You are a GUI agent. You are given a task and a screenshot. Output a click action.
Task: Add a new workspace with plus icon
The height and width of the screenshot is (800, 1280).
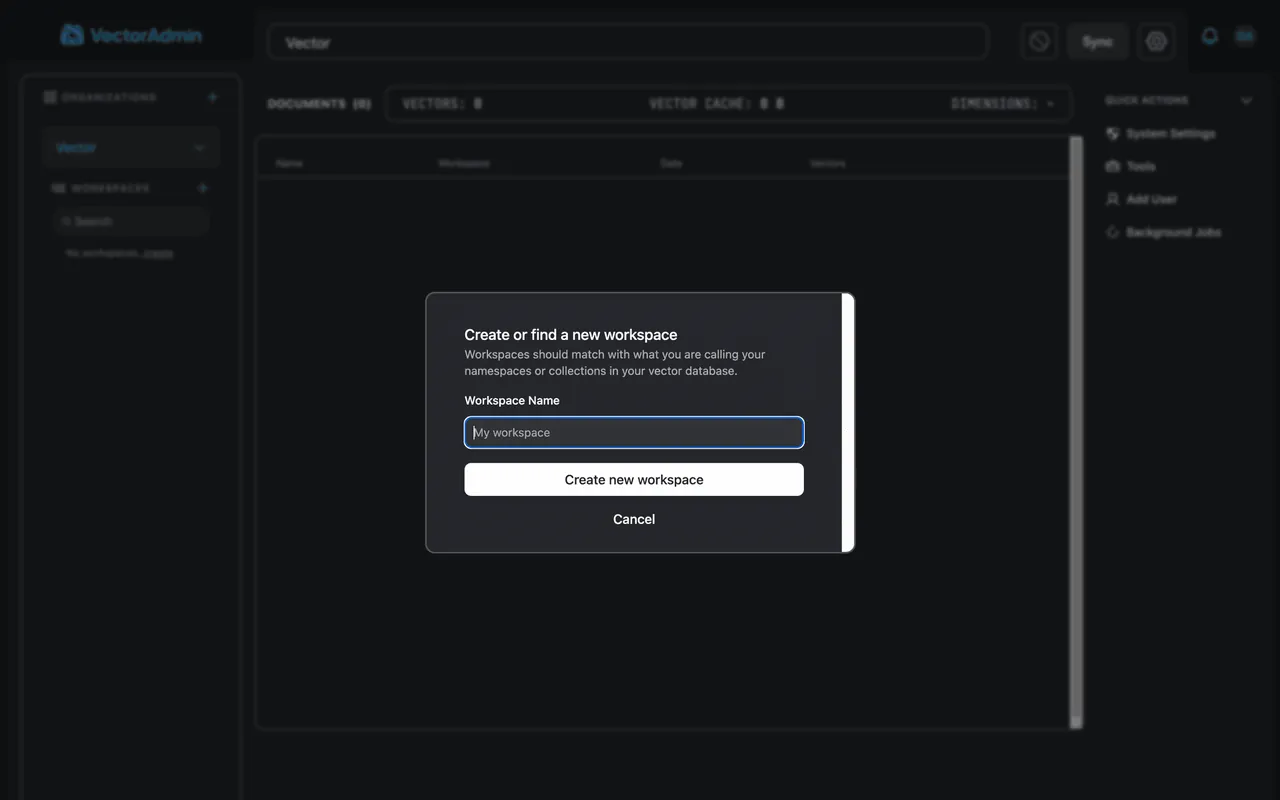[203, 188]
